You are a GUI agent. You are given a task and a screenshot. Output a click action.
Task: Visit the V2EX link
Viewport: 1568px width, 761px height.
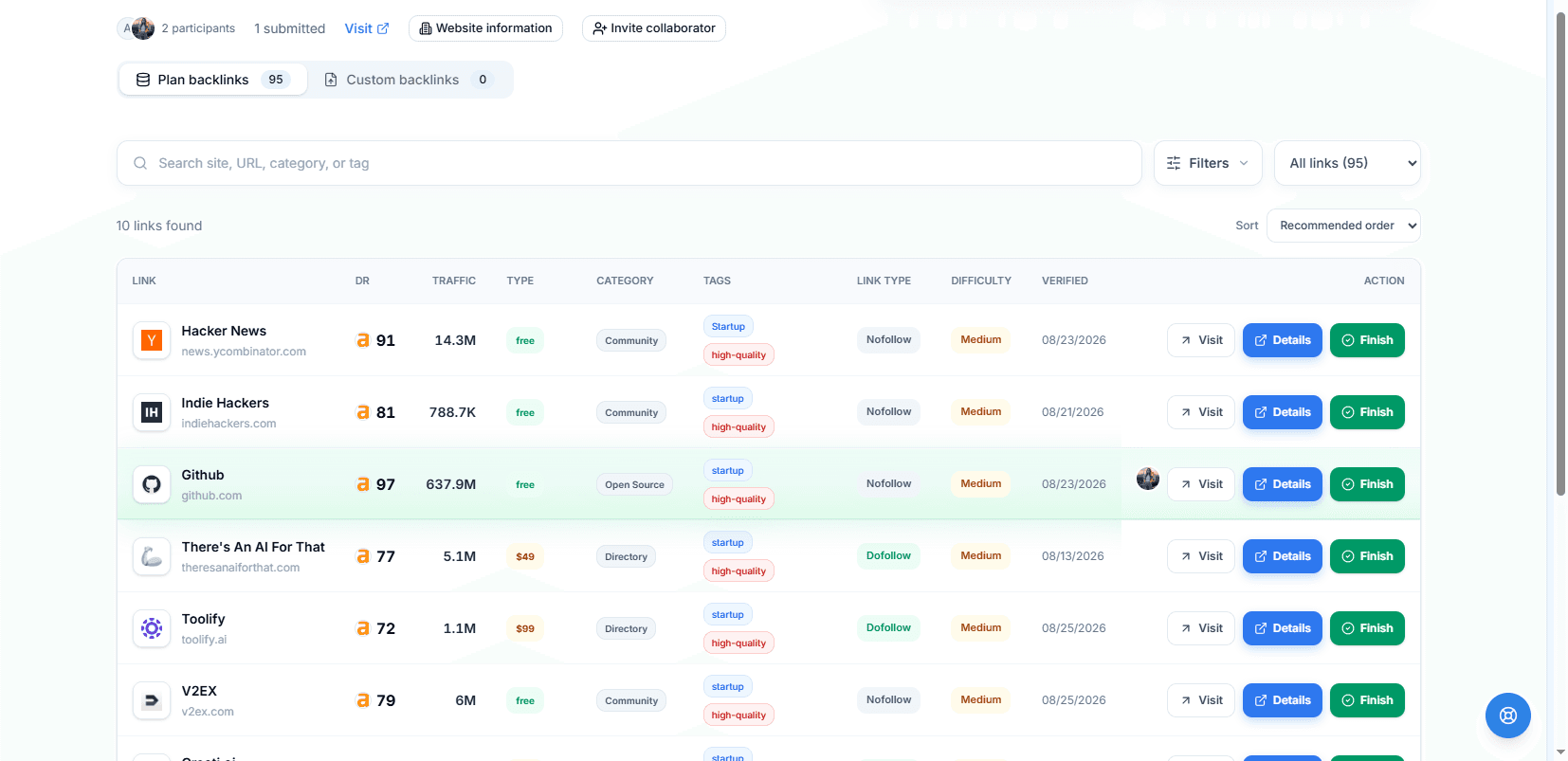1201,700
